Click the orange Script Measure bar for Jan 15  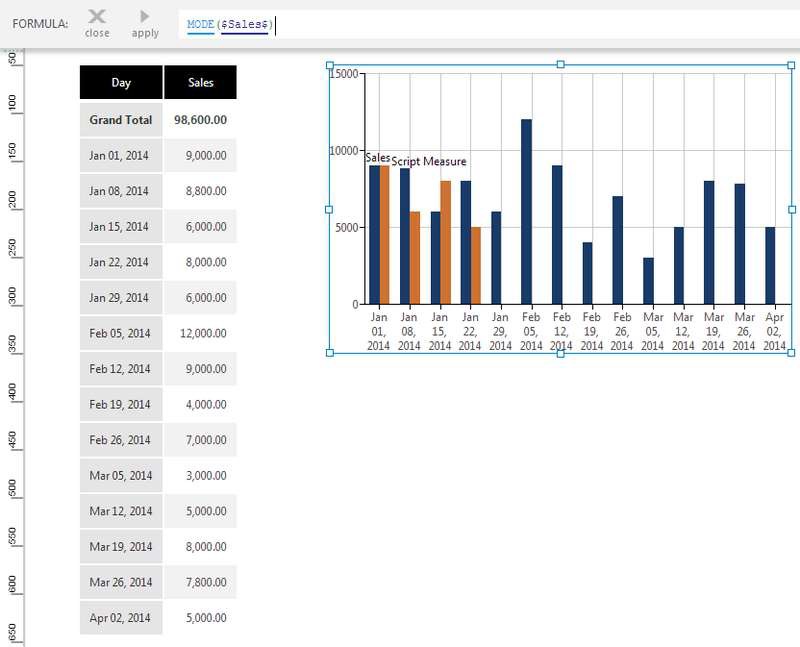point(445,243)
